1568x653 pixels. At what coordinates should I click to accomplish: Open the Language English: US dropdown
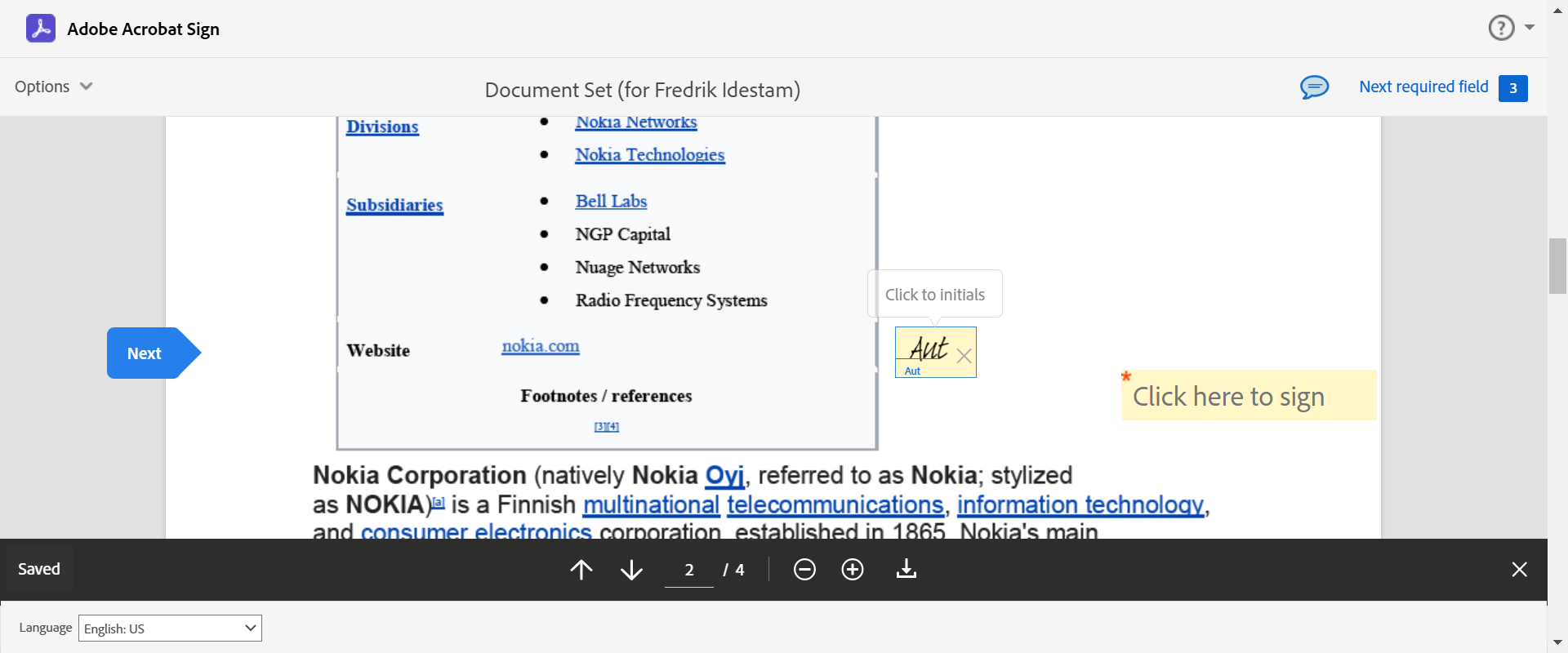click(170, 629)
